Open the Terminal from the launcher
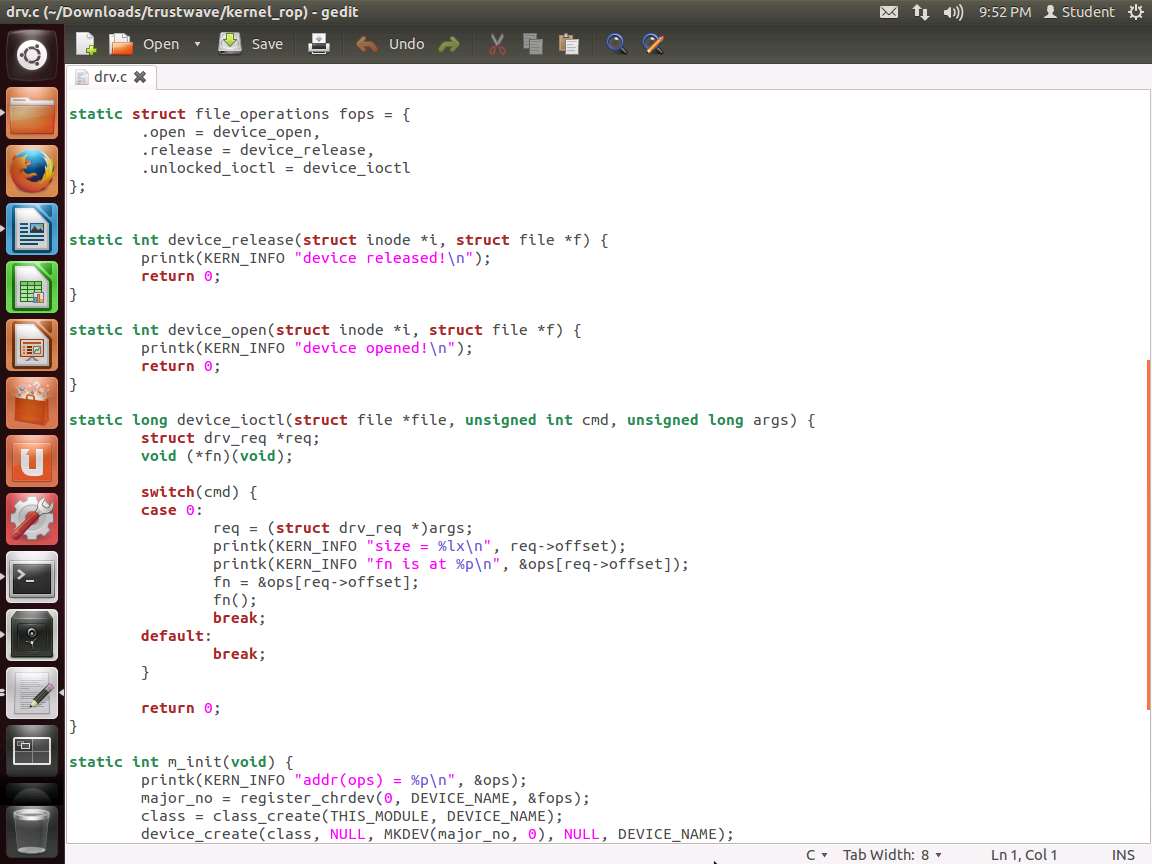The height and width of the screenshot is (864, 1152). pyautogui.click(x=32, y=578)
